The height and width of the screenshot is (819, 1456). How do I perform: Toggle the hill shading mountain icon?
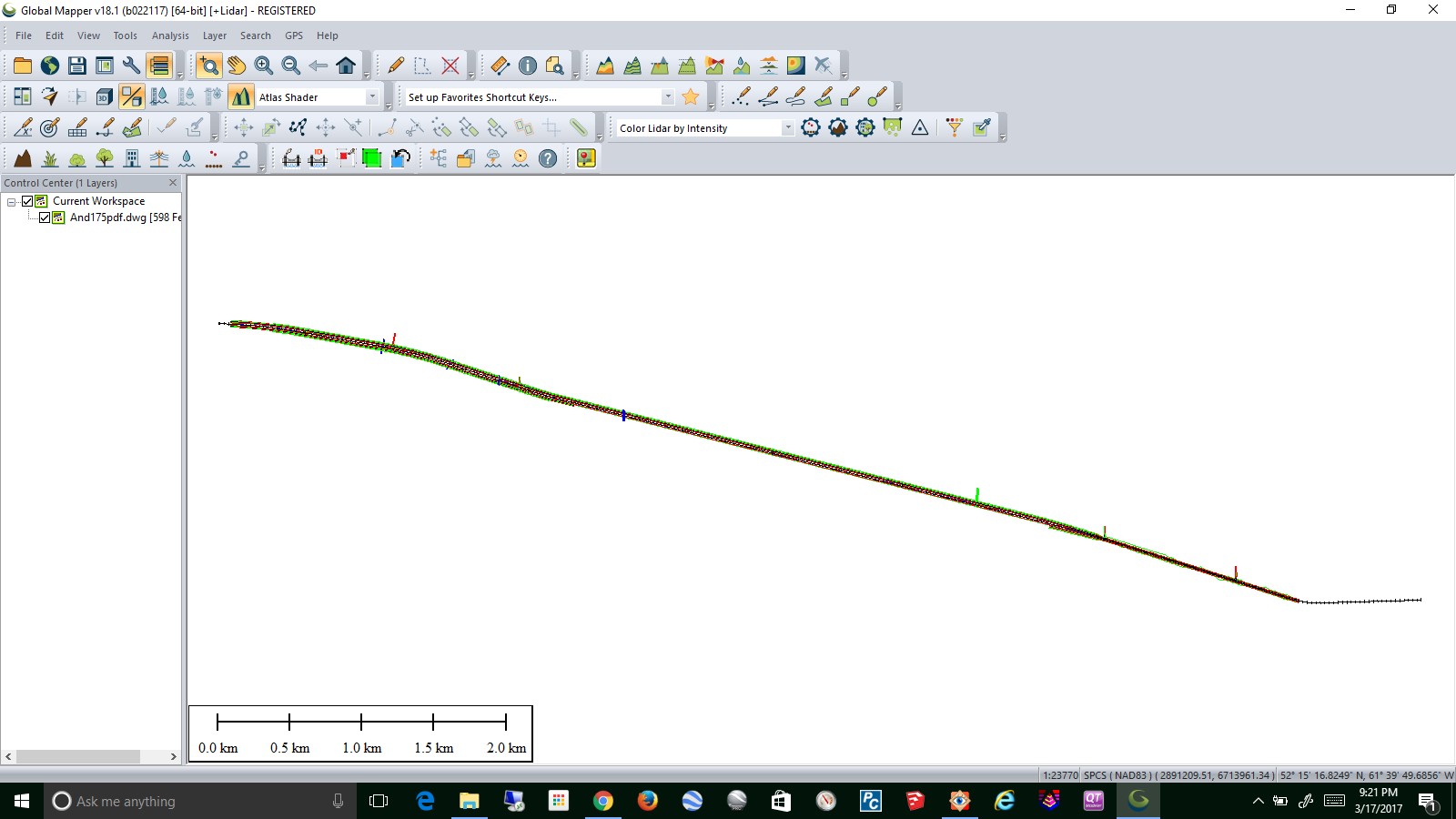pyautogui.click(x=241, y=96)
